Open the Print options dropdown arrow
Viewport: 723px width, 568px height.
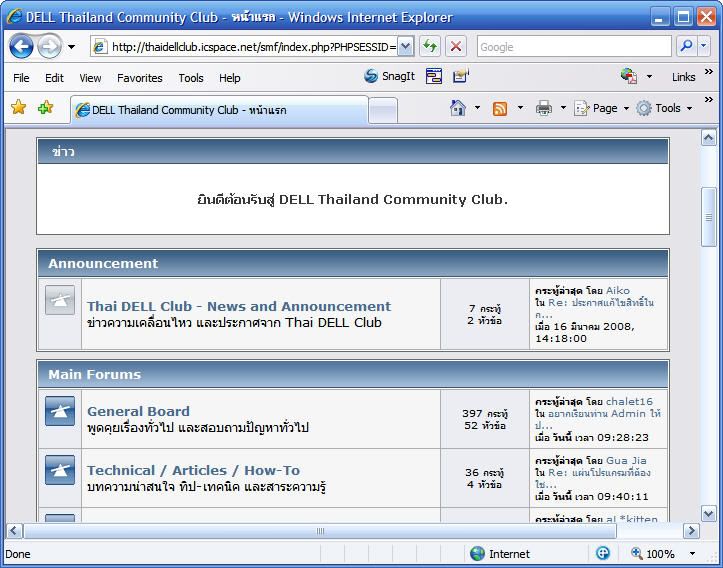[563, 108]
